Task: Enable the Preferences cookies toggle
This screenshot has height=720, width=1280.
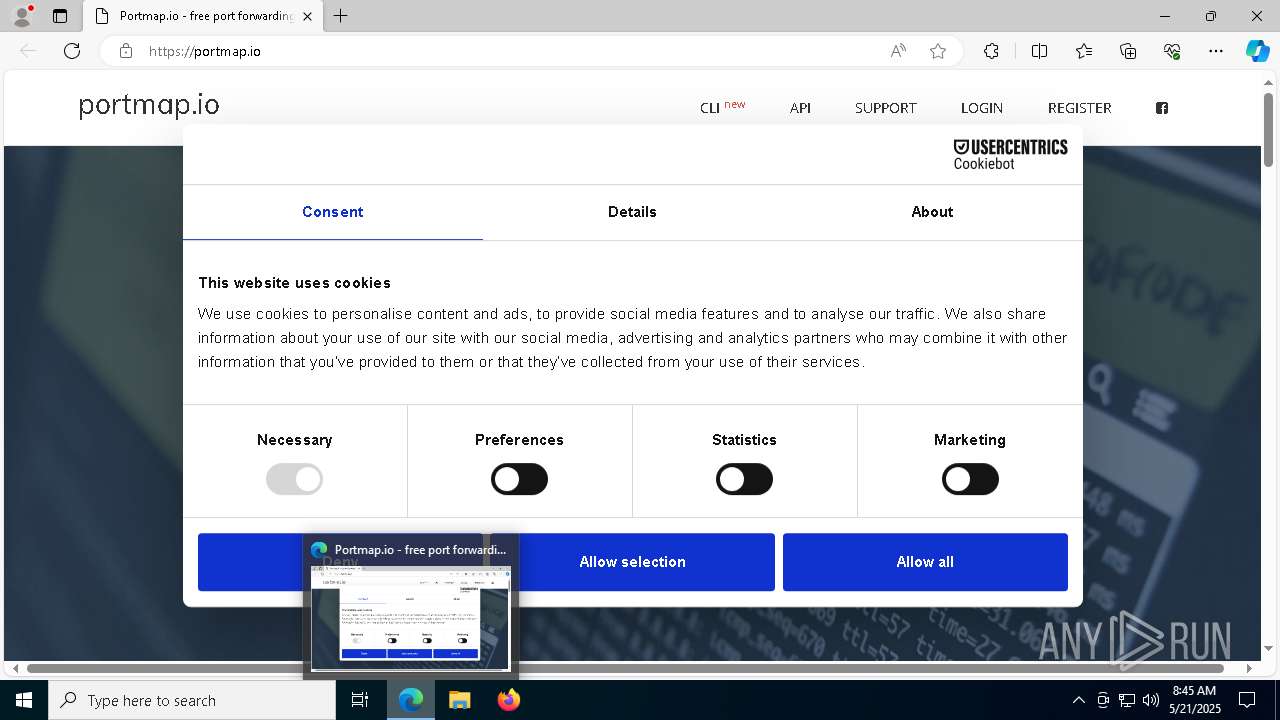Action: 519,479
